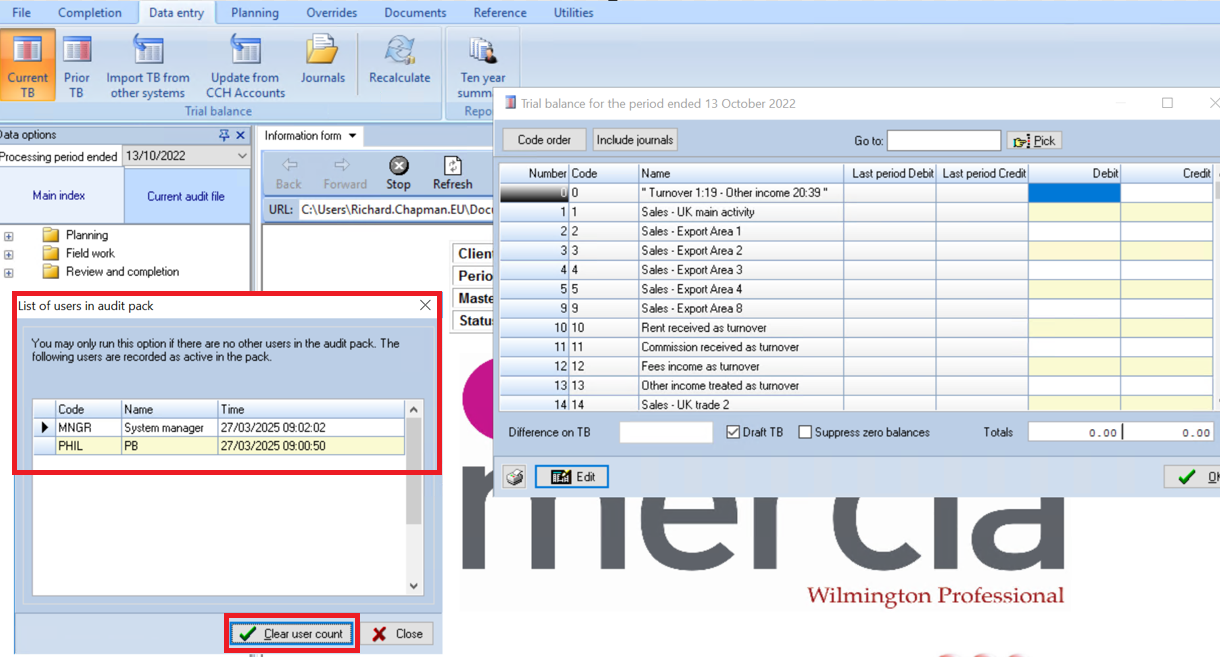Click the Go to input field
This screenshot has width=1220, height=662.
point(944,141)
